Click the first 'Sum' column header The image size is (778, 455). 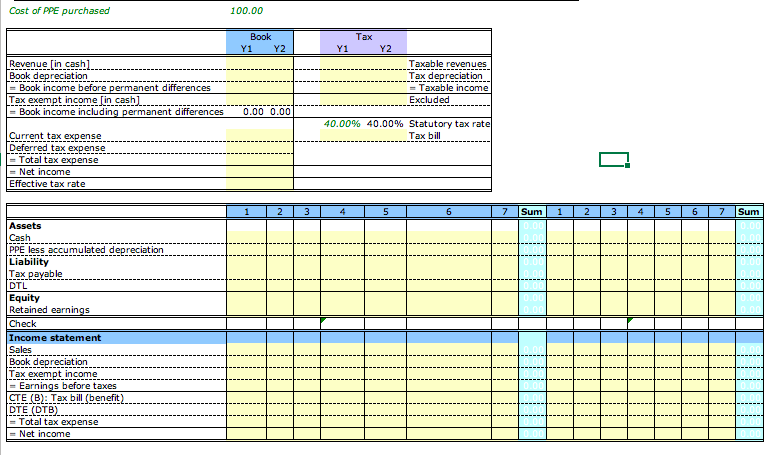531,212
